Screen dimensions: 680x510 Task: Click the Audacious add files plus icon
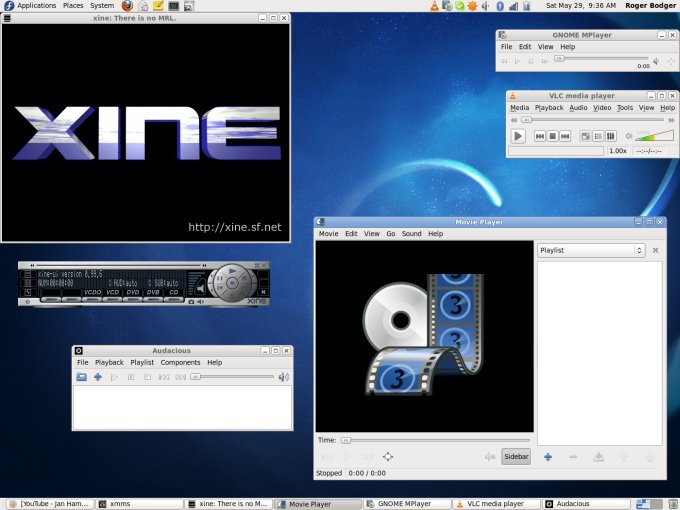click(98, 377)
